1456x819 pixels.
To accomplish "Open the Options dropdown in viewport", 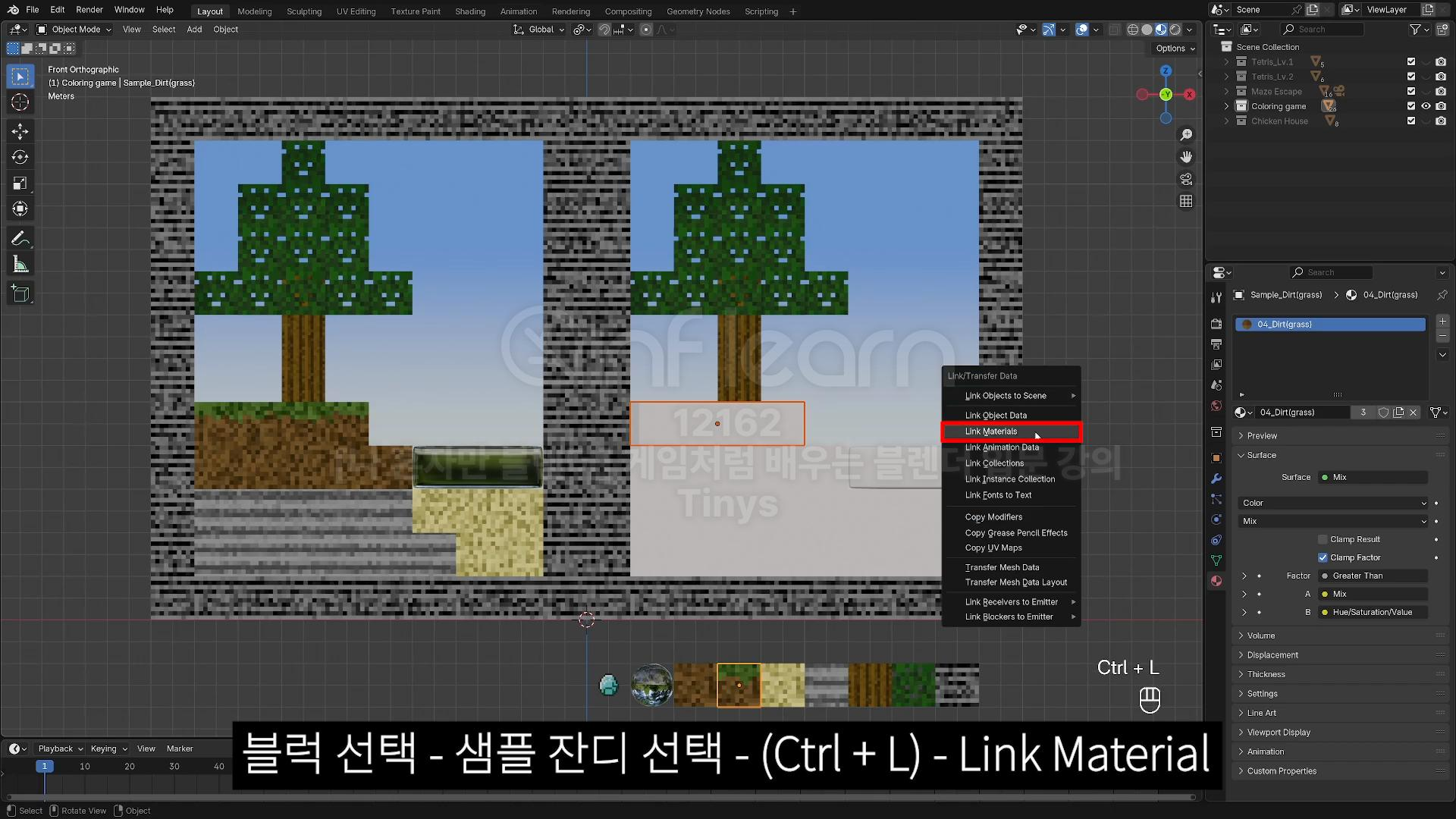I will click(x=1175, y=49).
